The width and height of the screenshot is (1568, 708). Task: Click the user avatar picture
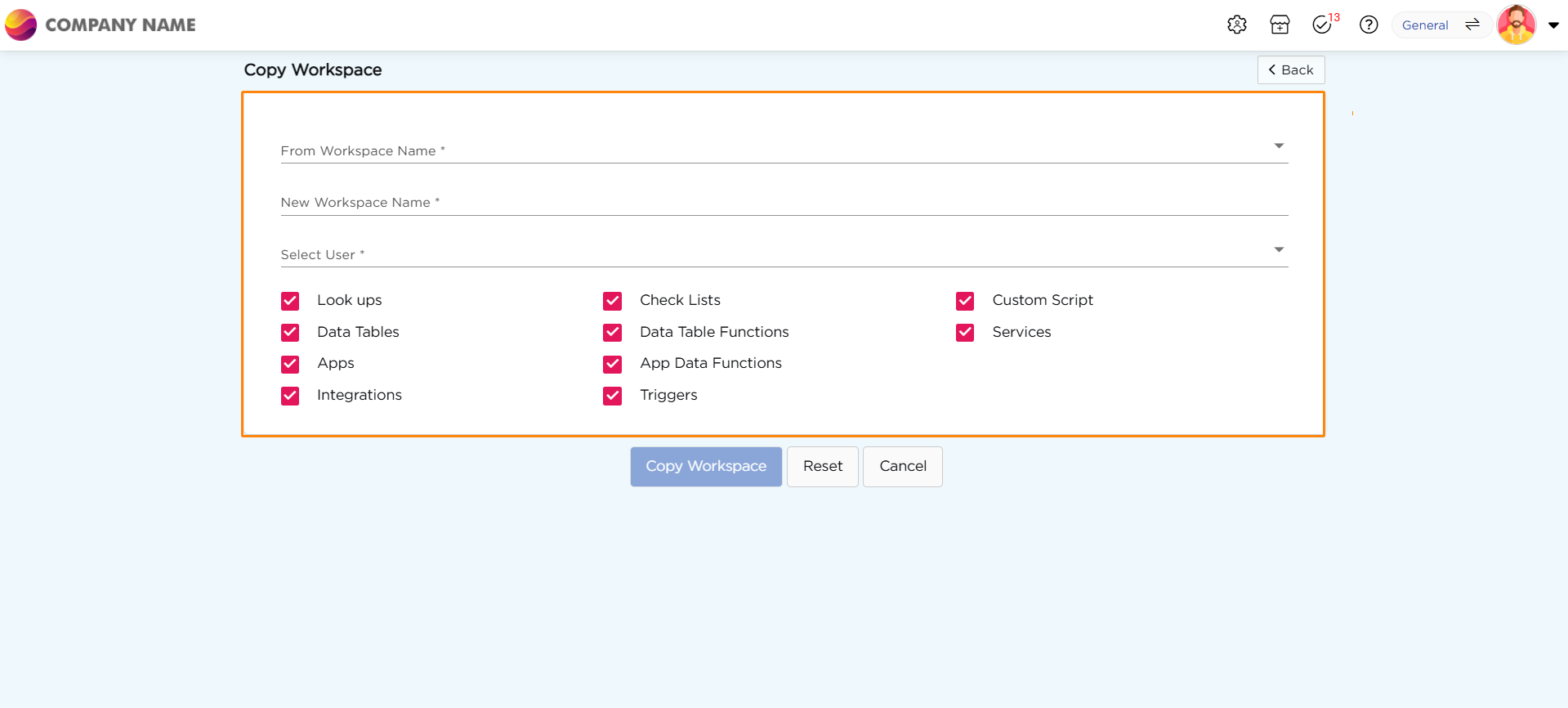tap(1517, 25)
